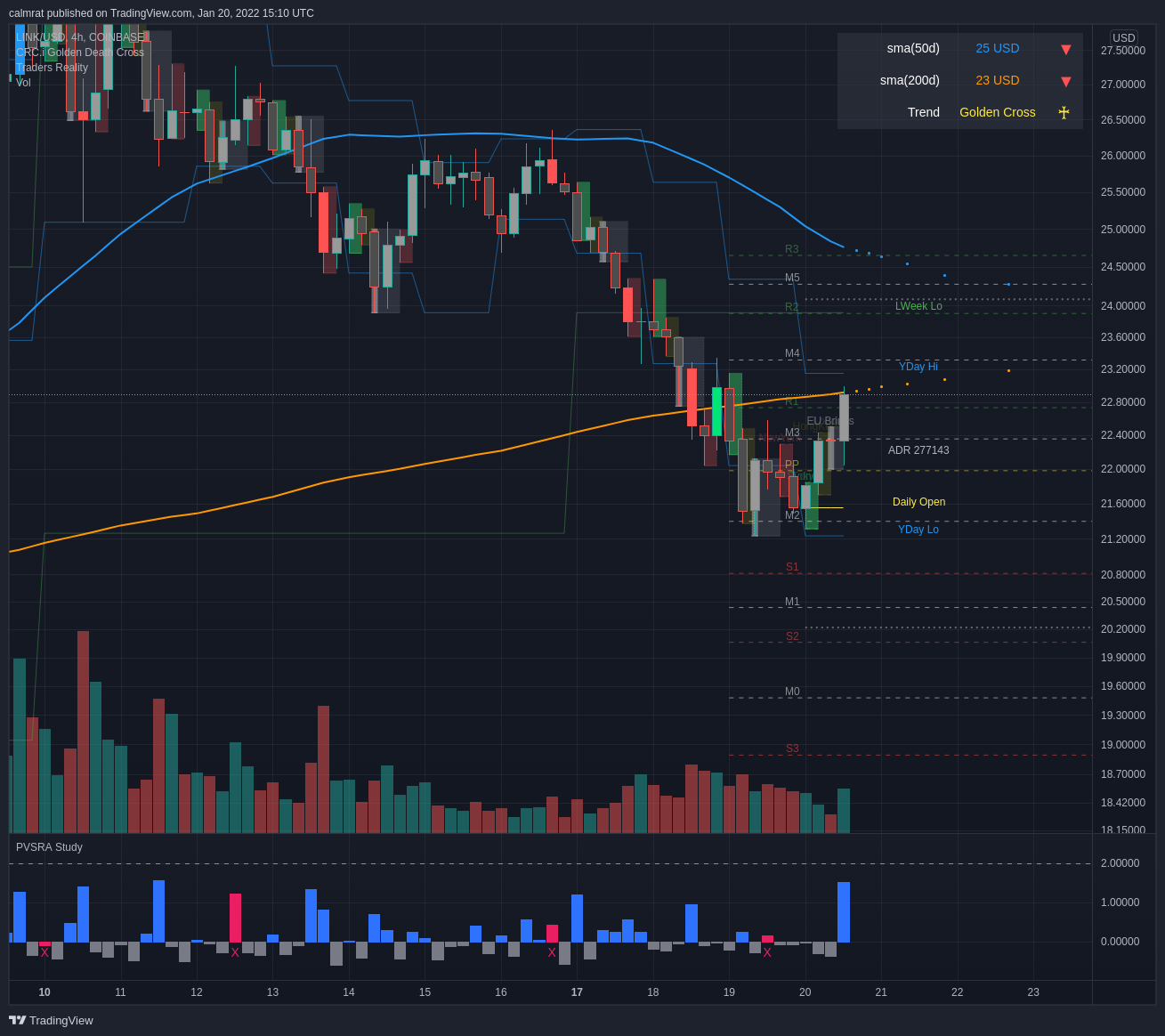Click the pink PVSRA bar near Jan 12

point(235,918)
